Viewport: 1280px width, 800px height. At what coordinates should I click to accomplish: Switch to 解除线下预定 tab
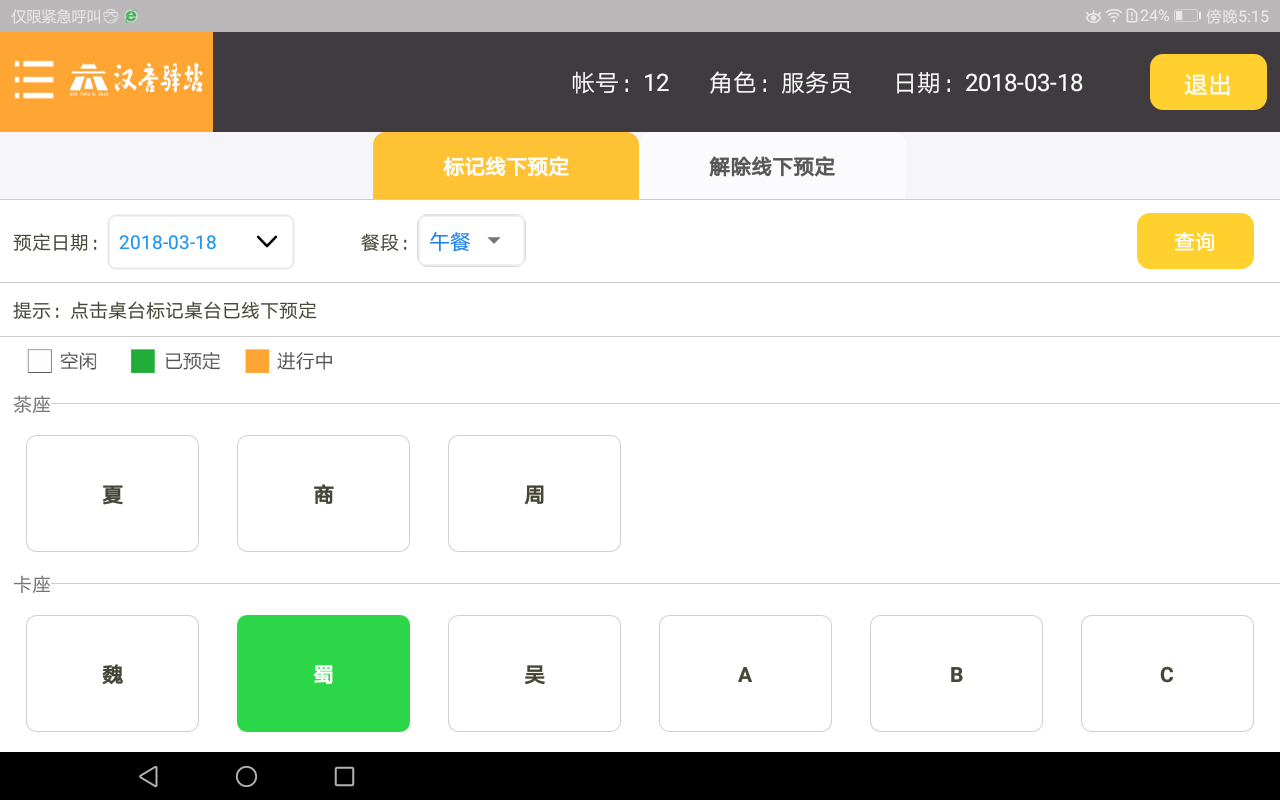pos(772,166)
